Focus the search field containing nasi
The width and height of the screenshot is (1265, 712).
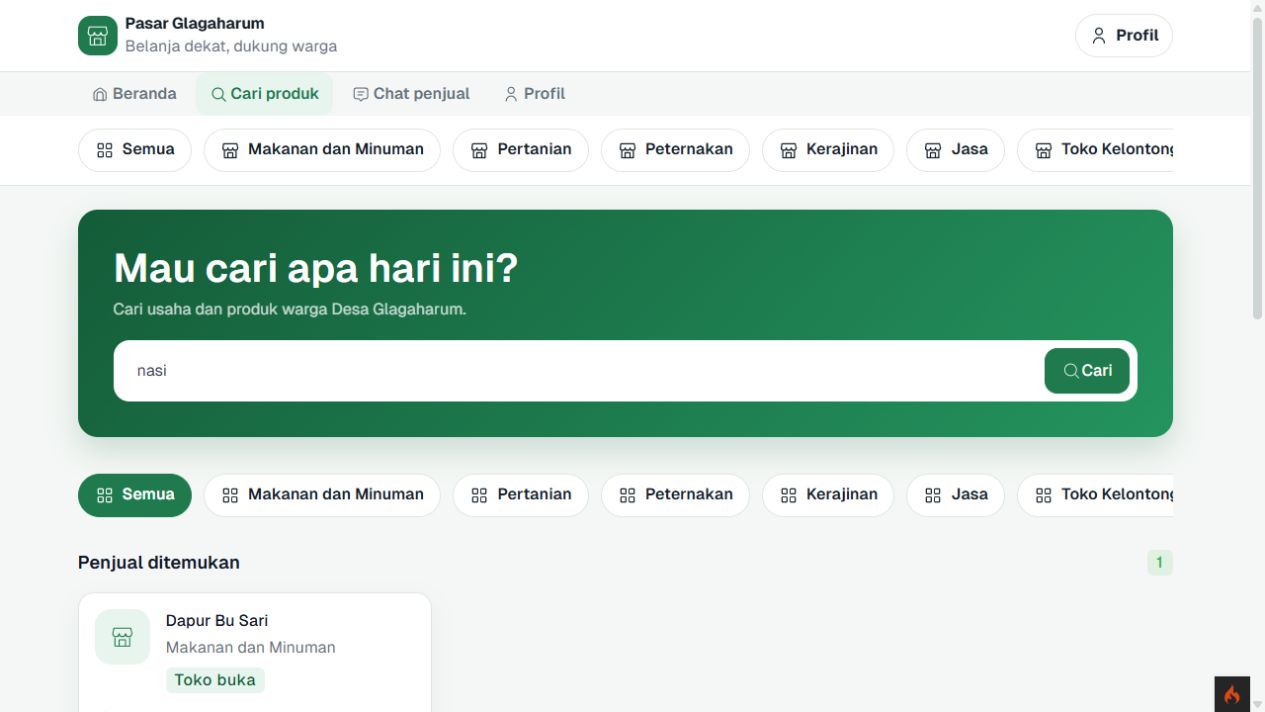click(x=578, y=371)
